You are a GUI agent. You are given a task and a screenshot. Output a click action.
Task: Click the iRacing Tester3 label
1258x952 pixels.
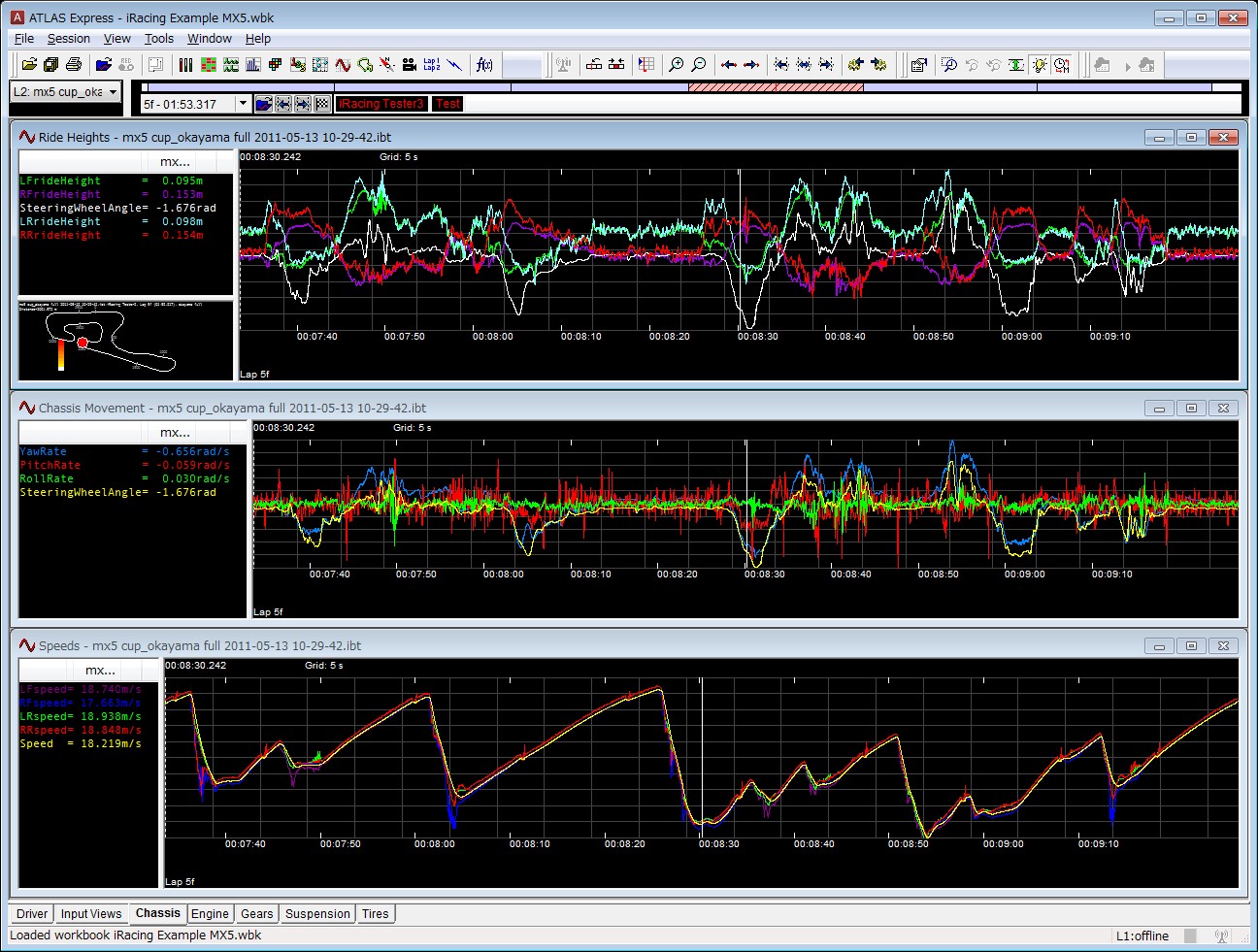pyautogui.click(x=381, y=104)
